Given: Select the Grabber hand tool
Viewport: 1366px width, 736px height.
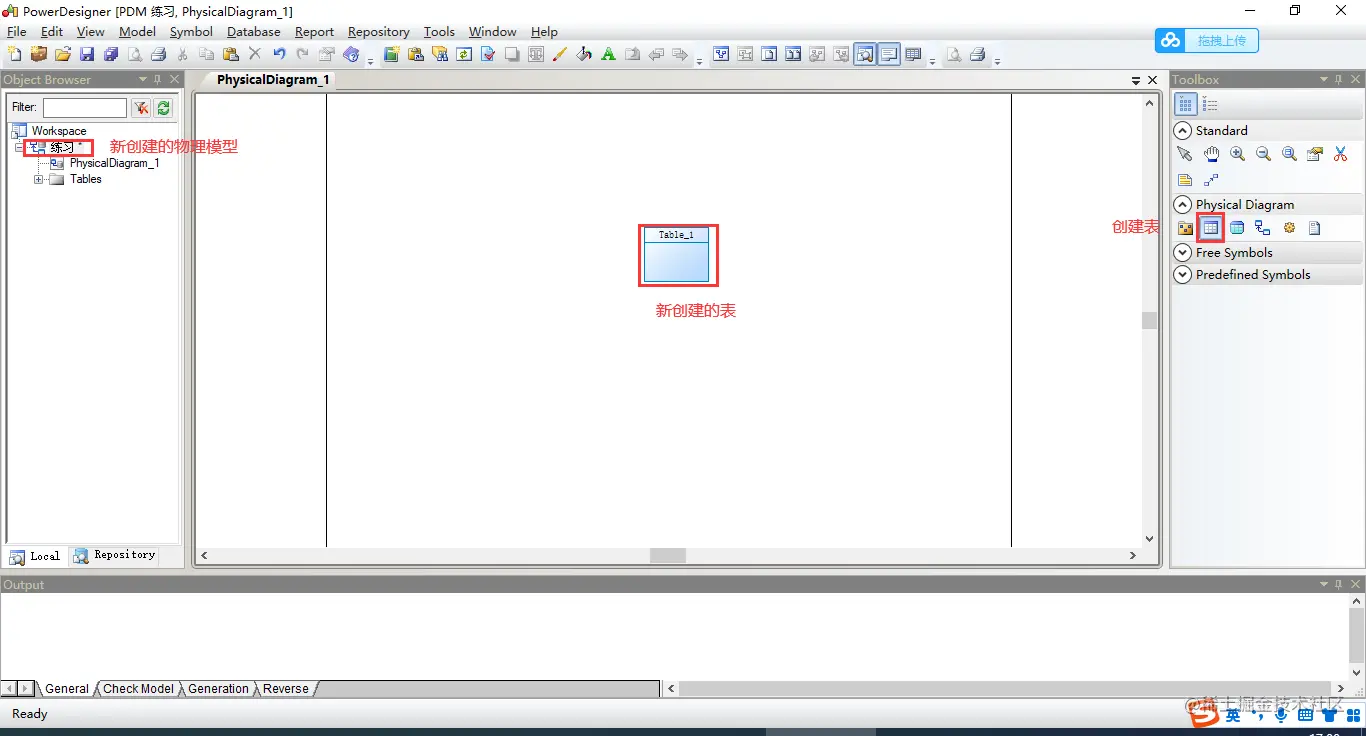Looking at the screenshot, I should pyautogui.click(x=1211, y=154).
